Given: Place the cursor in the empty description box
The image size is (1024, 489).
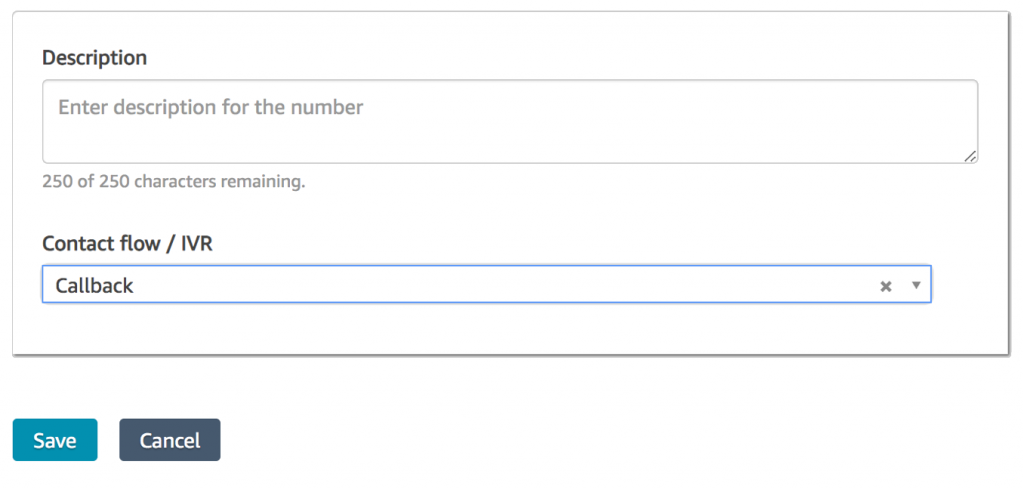Looking at the screenshot, I should point(509,135).
